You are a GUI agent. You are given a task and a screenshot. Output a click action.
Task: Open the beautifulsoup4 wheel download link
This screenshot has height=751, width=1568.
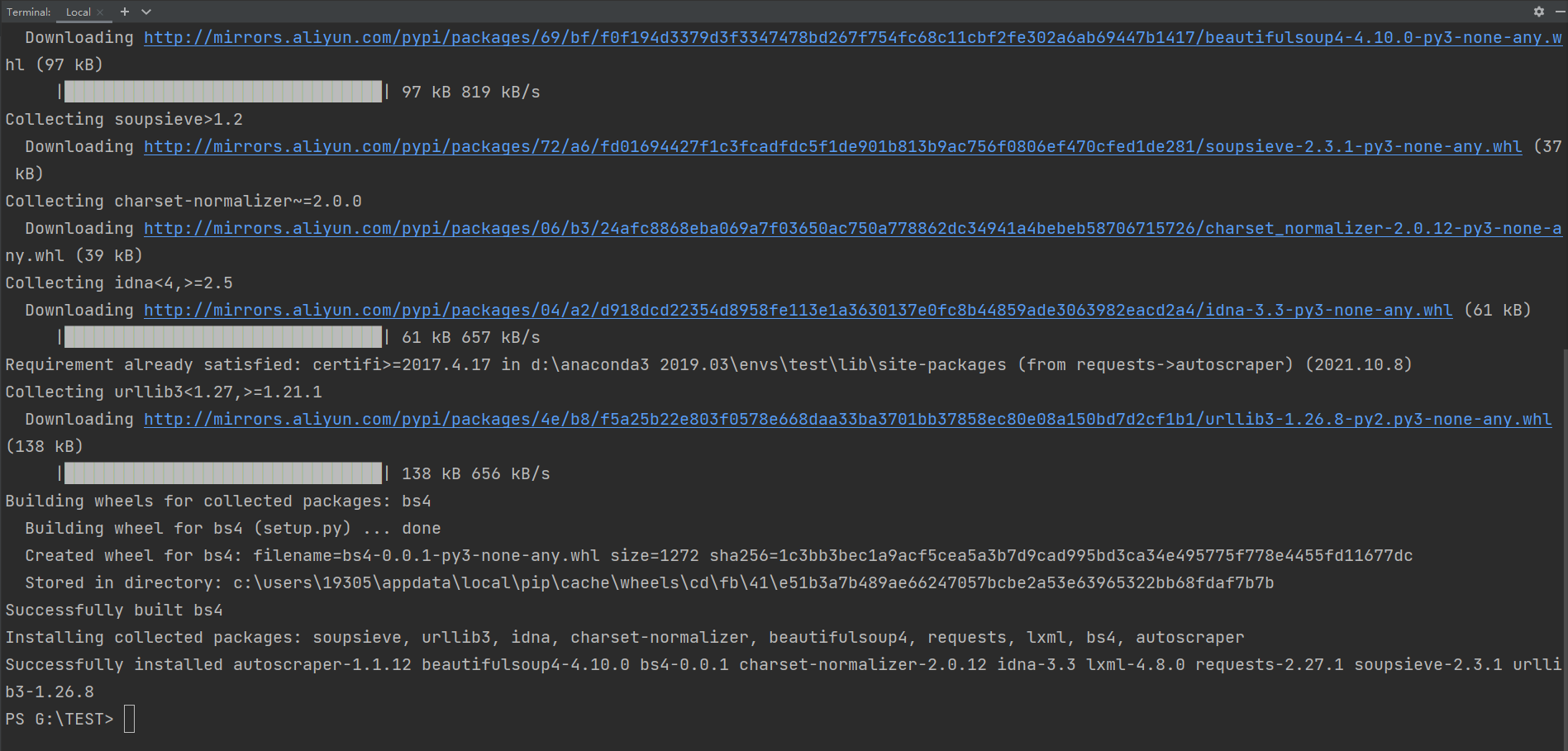coord(827,37)
